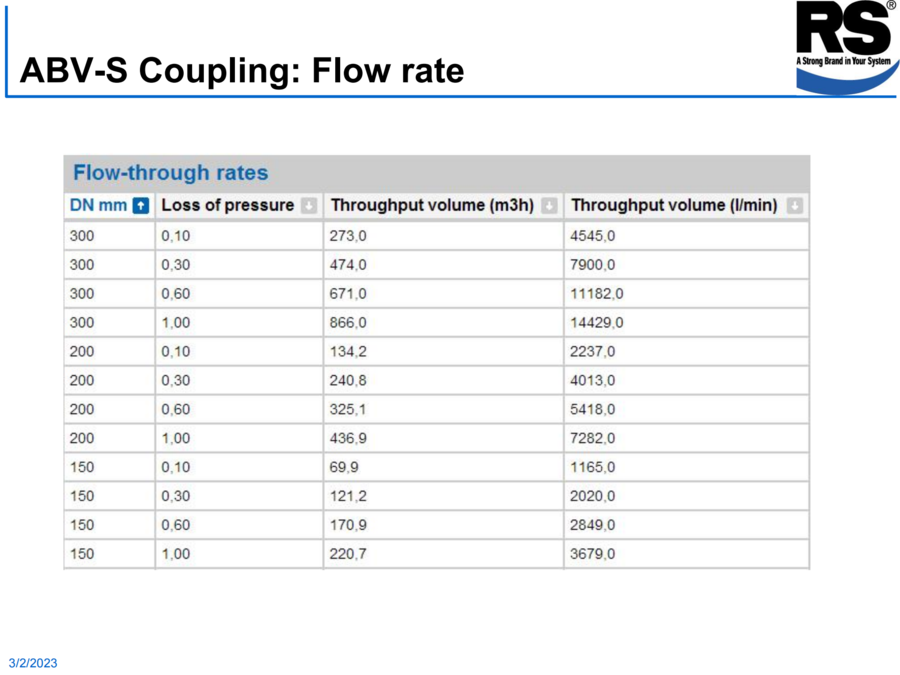Click the Throughput volume (l/min) header text
This screenshot has width=900, height=675.
click(x=674, y=205)
